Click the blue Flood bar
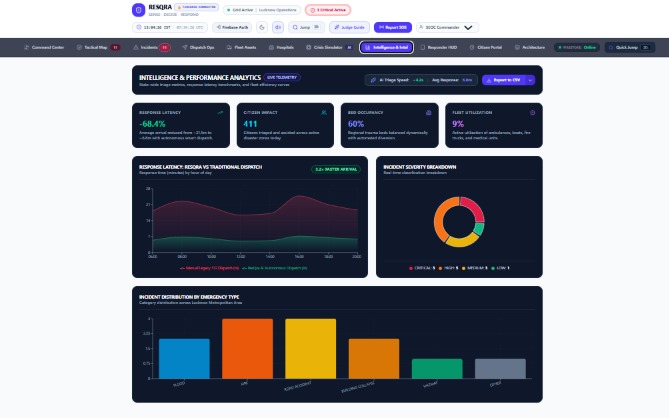The image size is (669, 418). 184,359
